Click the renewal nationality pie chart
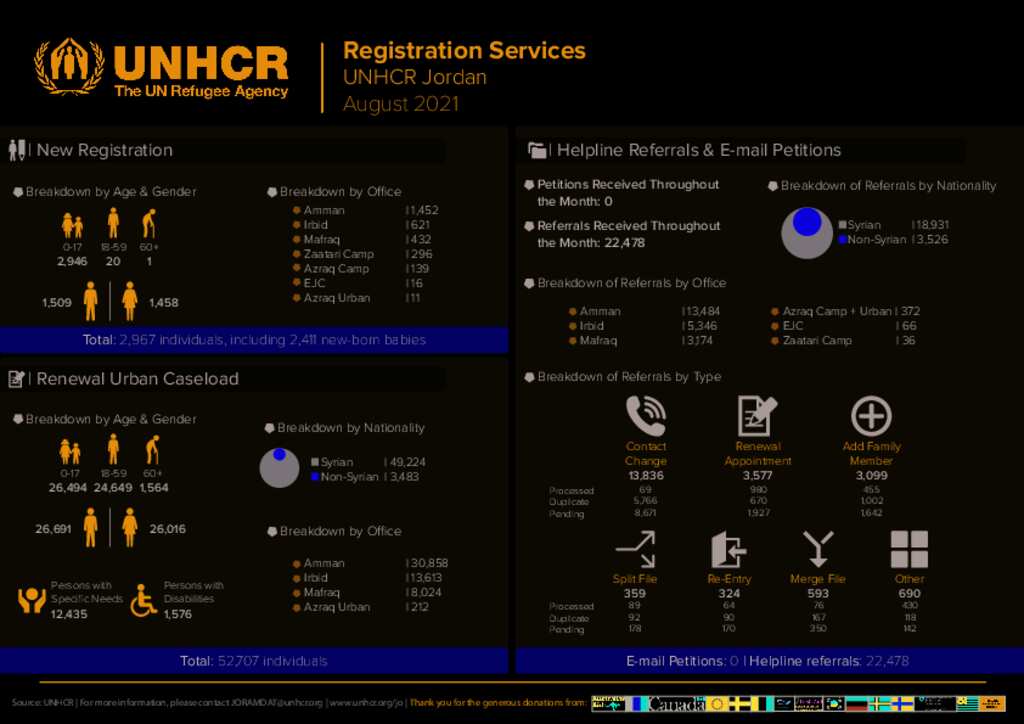 click(x=280, y=467)
